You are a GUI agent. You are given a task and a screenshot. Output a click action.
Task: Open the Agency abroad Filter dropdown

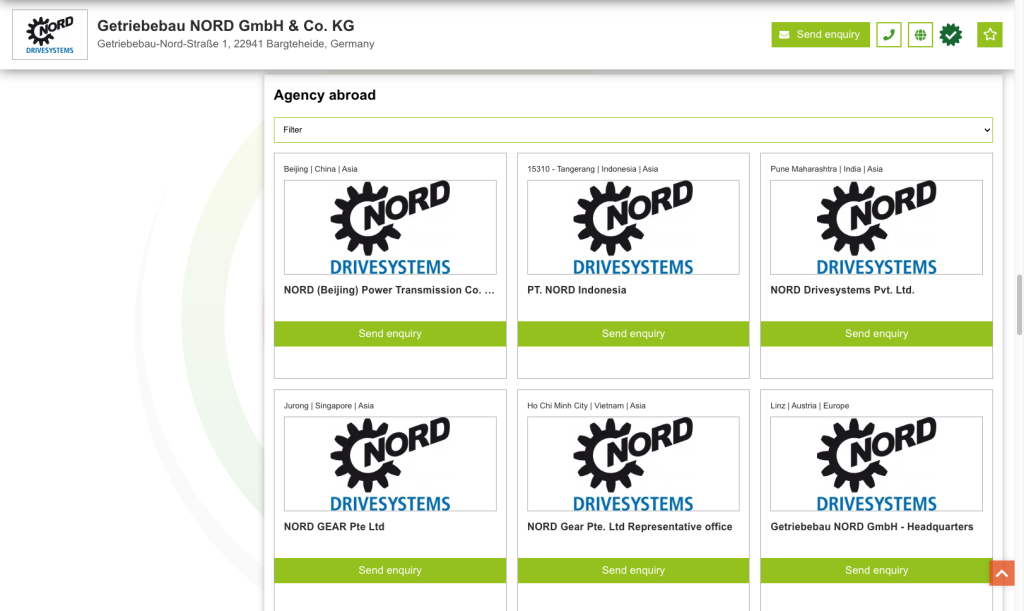click(633, 130)
